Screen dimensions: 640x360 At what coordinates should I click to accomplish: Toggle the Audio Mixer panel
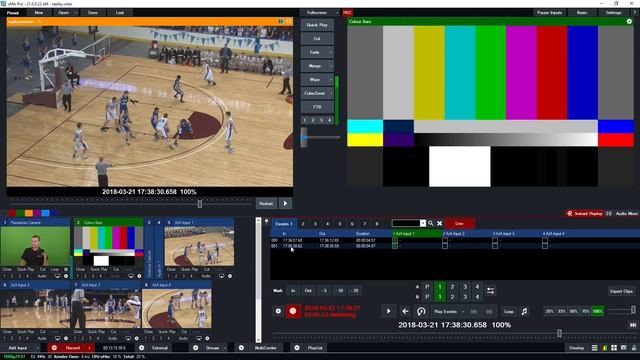click(x=623, y=213)
